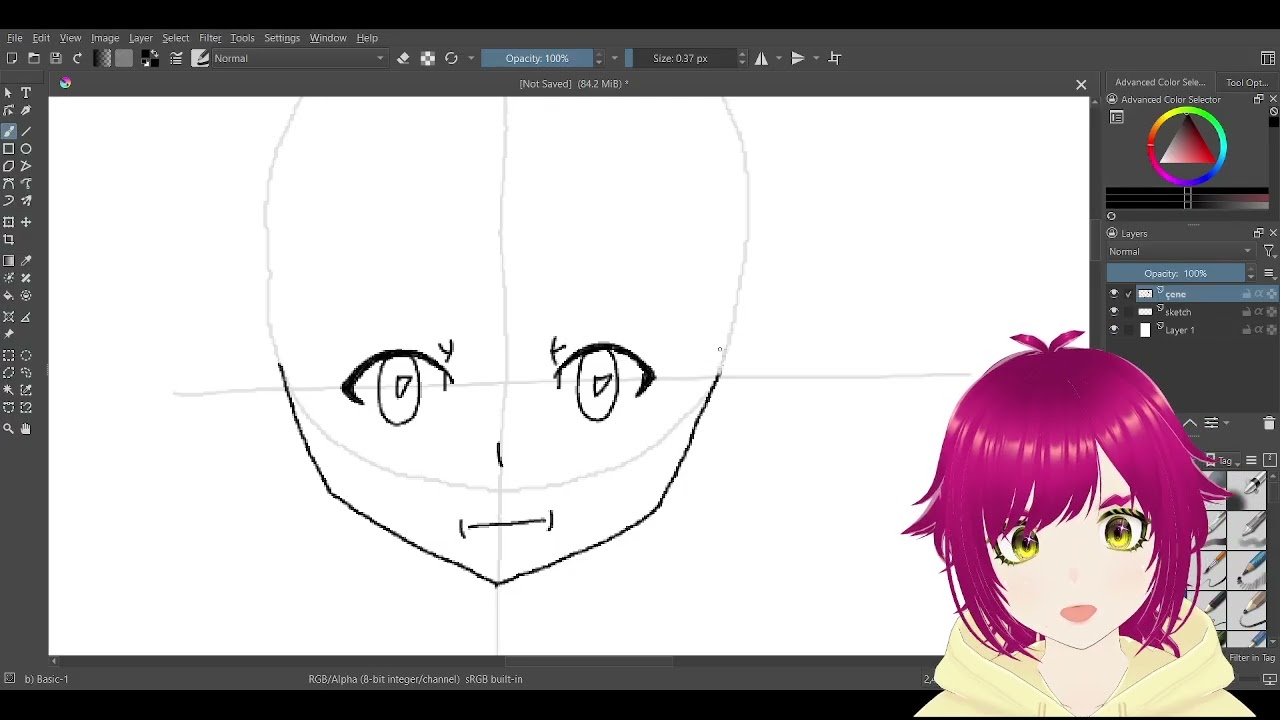Expand brush opacity extra options arrow

[x=614, y=58]
